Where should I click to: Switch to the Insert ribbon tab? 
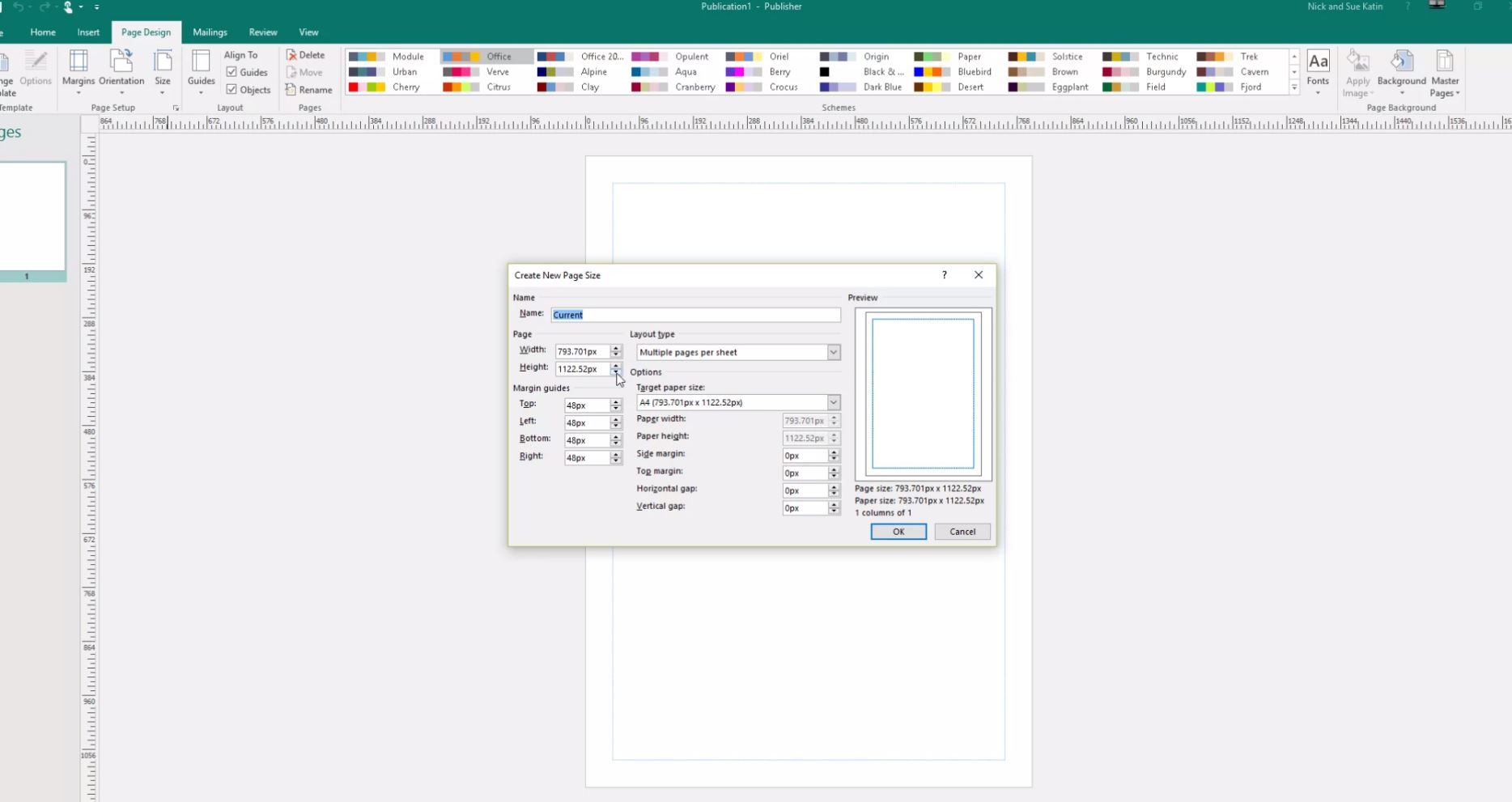[x=88, y=32]
